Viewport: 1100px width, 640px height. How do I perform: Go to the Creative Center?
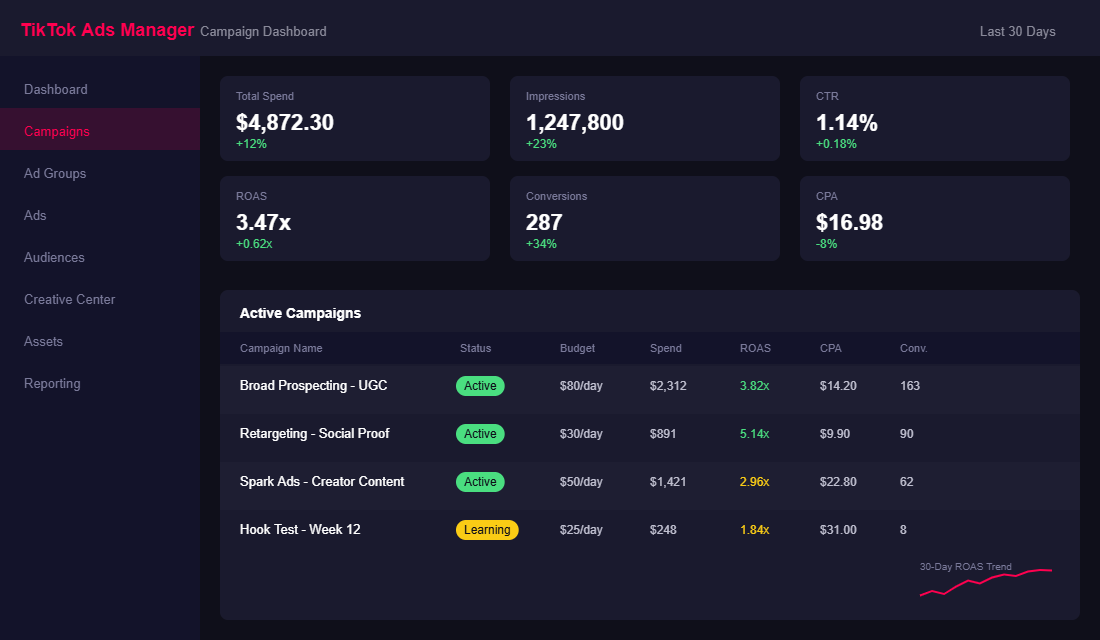(x=69, y=299)
